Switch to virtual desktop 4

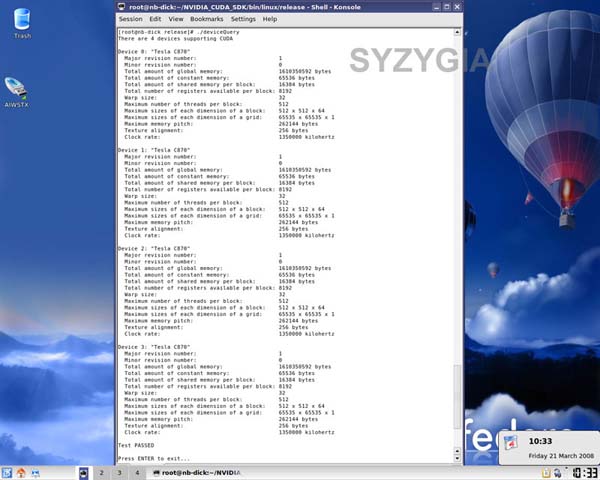click(138, 472)
